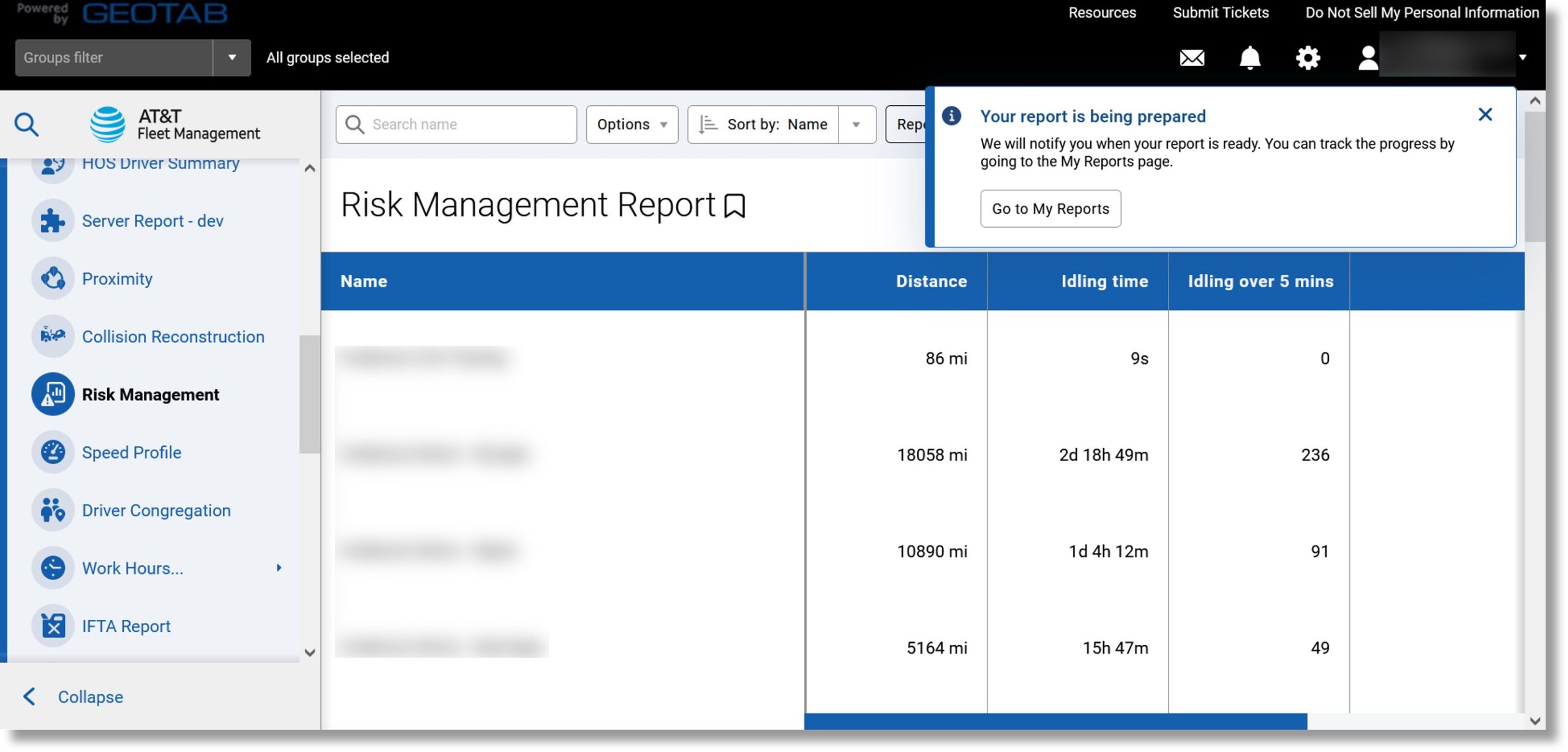Open the sidebar search magnifier icon
The image size is (1568, 752).
coord(26,124)
